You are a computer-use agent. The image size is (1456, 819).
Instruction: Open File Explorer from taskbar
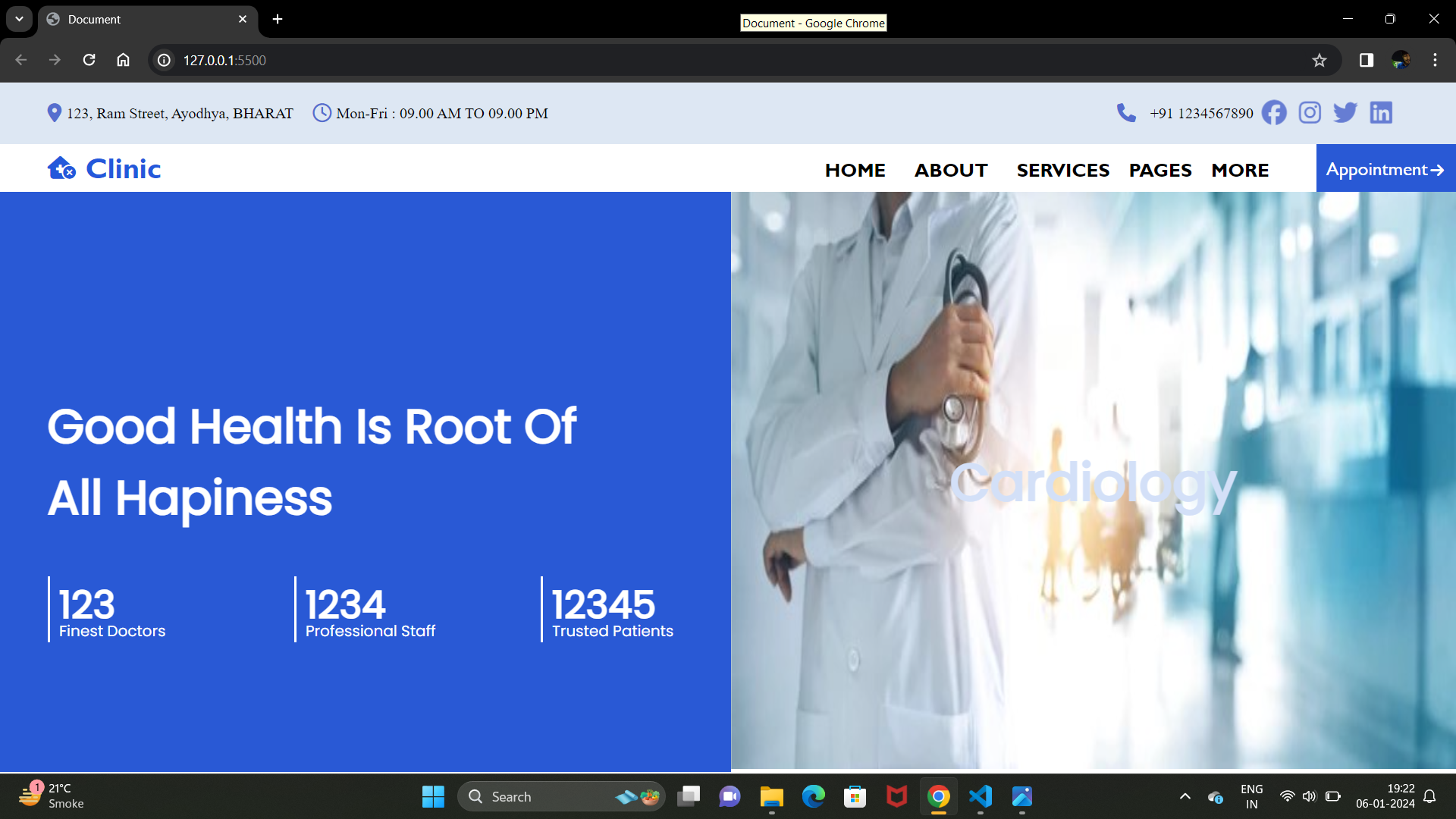click(x=772, y=796)
